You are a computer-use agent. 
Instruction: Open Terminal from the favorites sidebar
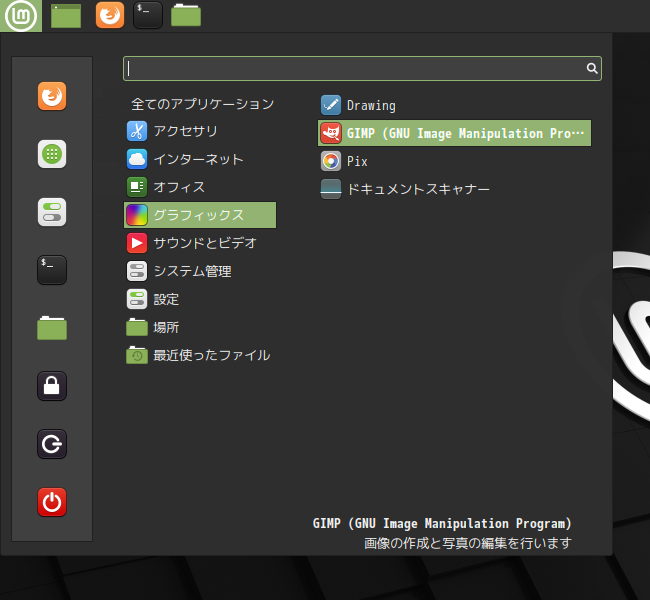click(x=52, y=270)
